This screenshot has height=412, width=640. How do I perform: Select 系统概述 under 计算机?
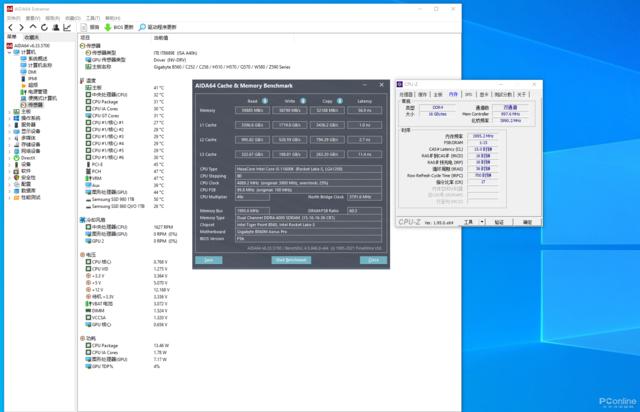(39, 59)
